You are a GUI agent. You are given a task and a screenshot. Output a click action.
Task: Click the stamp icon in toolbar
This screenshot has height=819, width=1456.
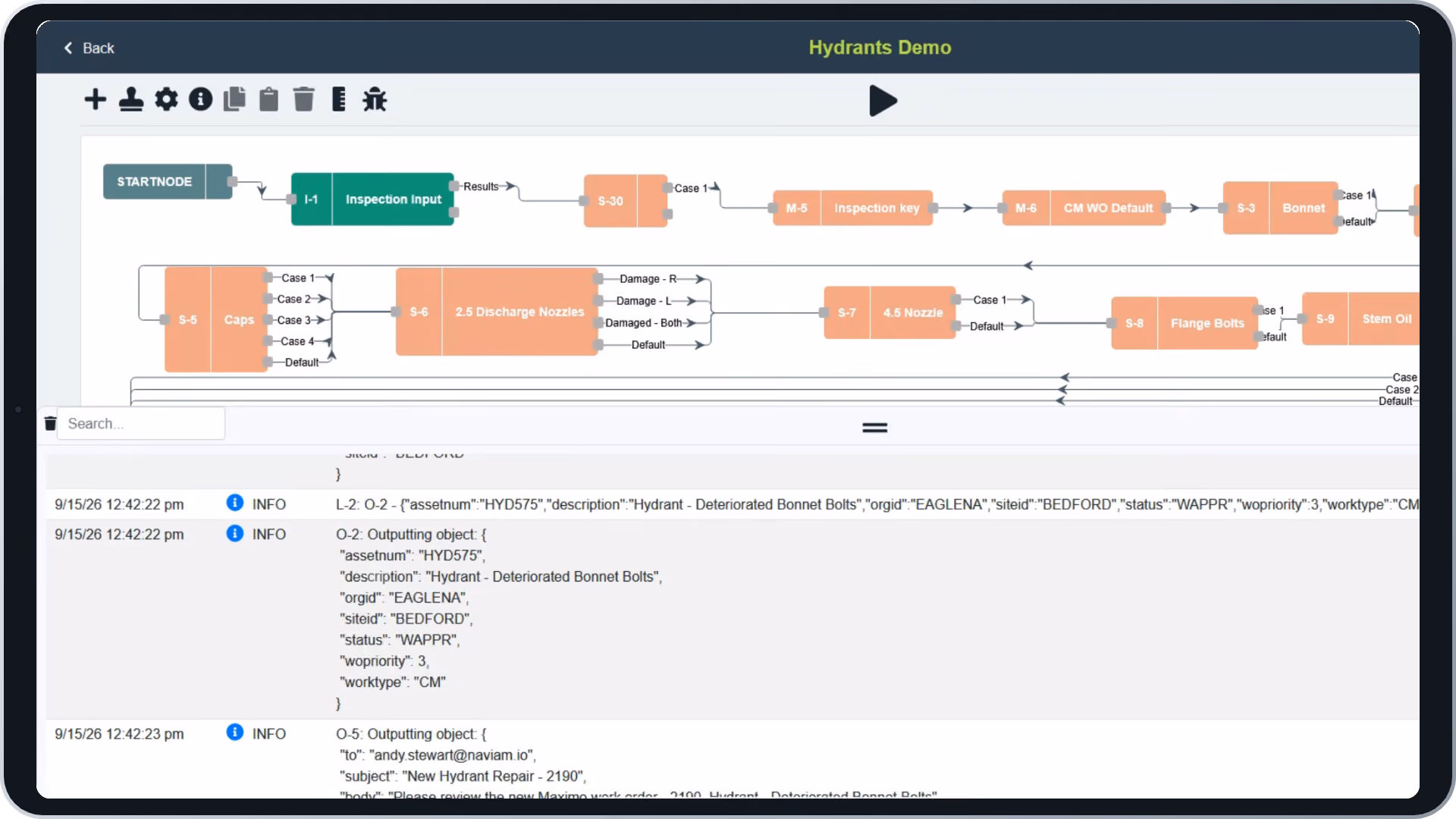click(x=131, y=99)
